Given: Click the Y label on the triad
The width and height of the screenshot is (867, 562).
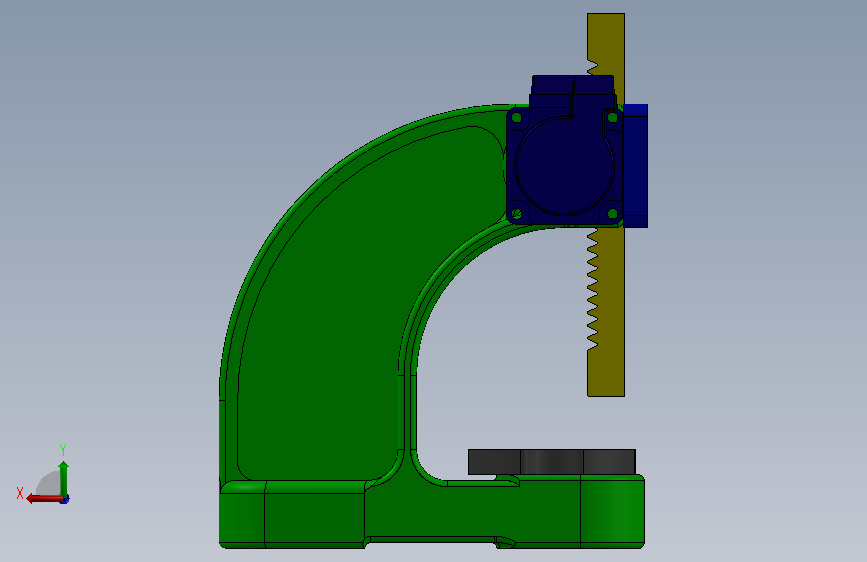Looking at the screenshot, I should (x=63, y=450).
